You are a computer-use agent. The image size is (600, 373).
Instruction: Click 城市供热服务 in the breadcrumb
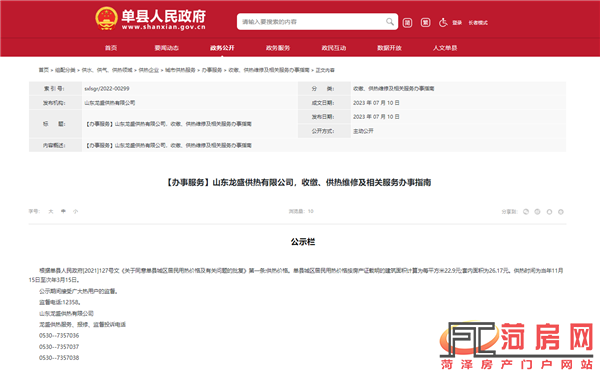tap(180, 70)
